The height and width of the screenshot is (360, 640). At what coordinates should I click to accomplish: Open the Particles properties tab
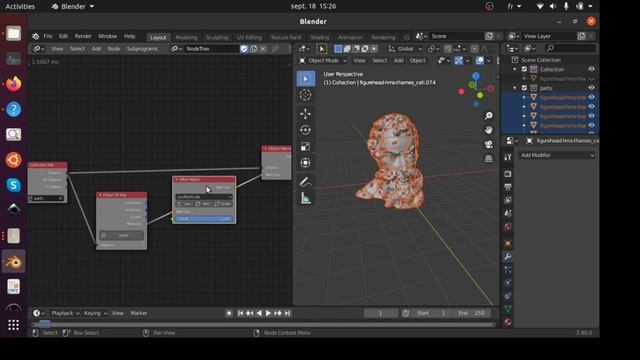(x=508, y=269)
